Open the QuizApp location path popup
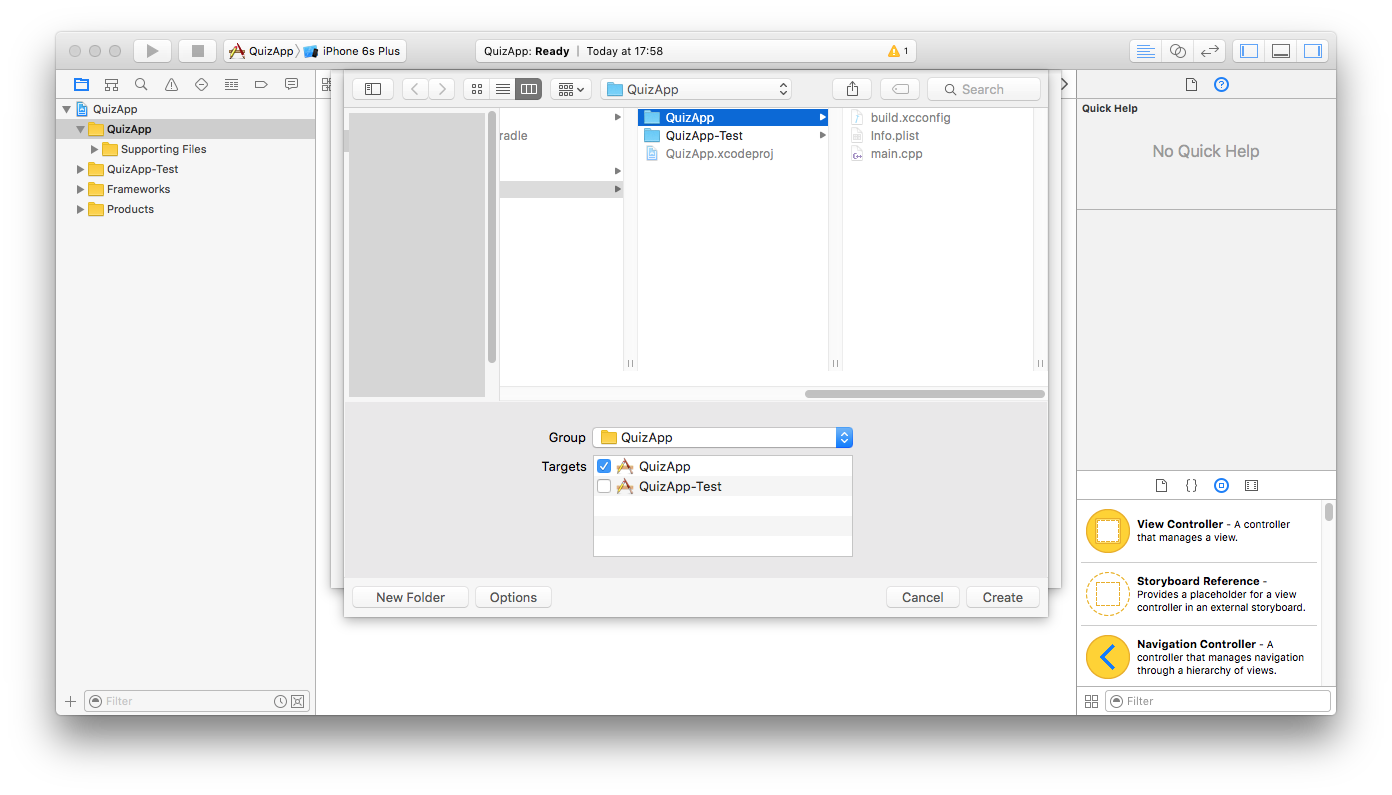 pyautogui.click(x=696, y=89)
